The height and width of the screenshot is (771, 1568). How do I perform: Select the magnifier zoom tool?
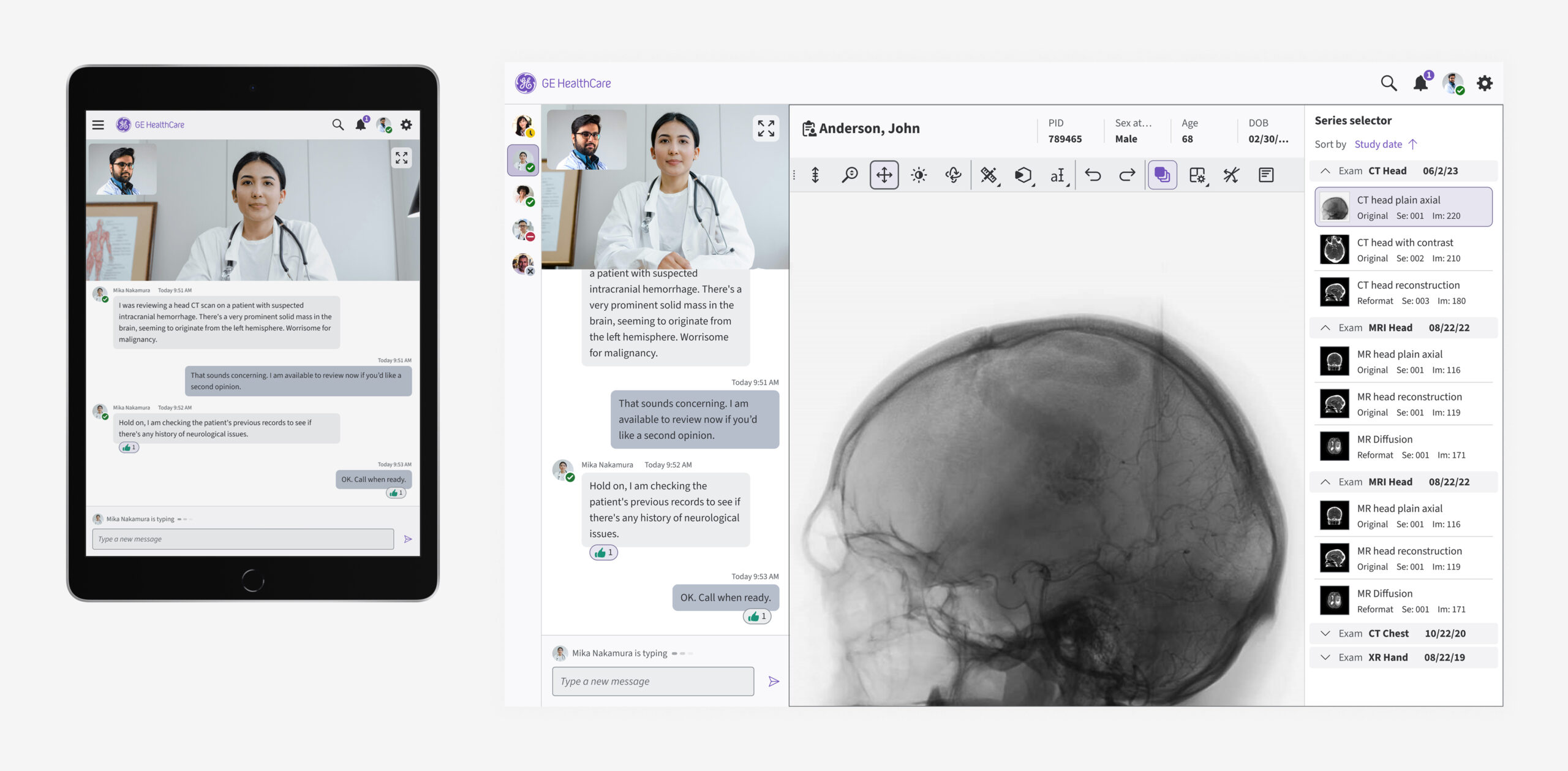coord(850,175)
